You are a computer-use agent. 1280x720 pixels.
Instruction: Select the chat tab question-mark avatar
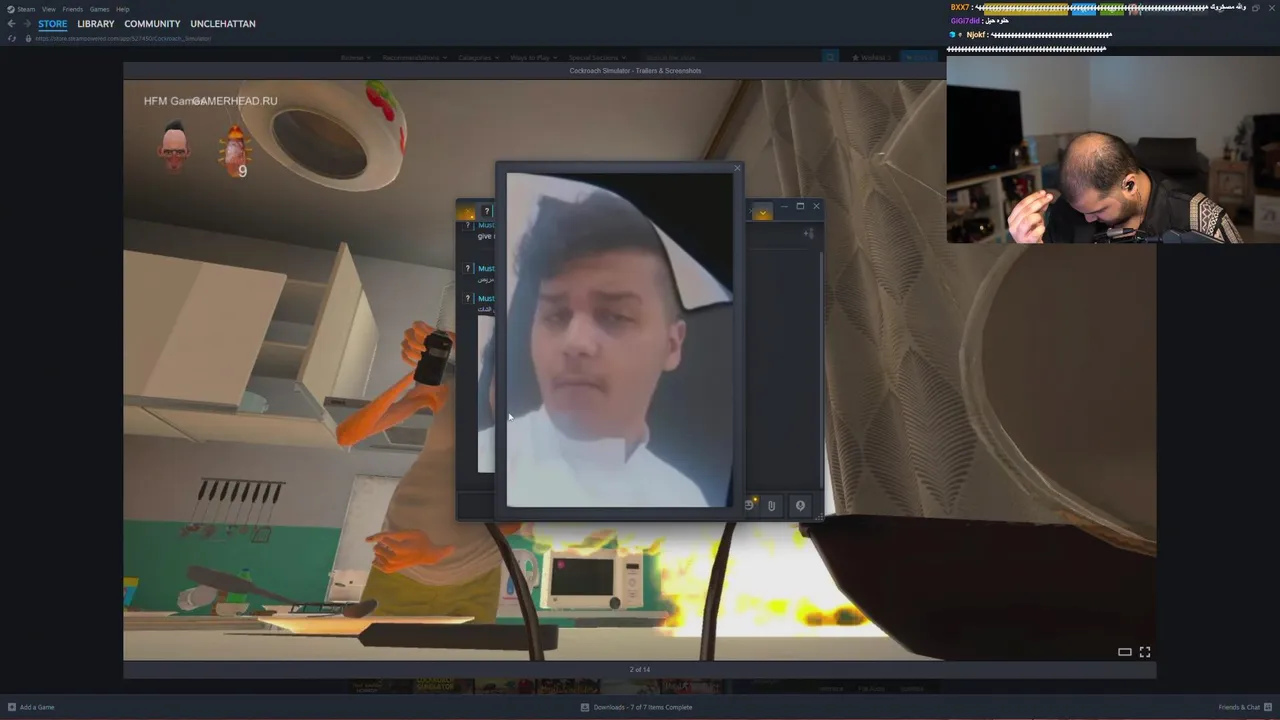(487, 211)
